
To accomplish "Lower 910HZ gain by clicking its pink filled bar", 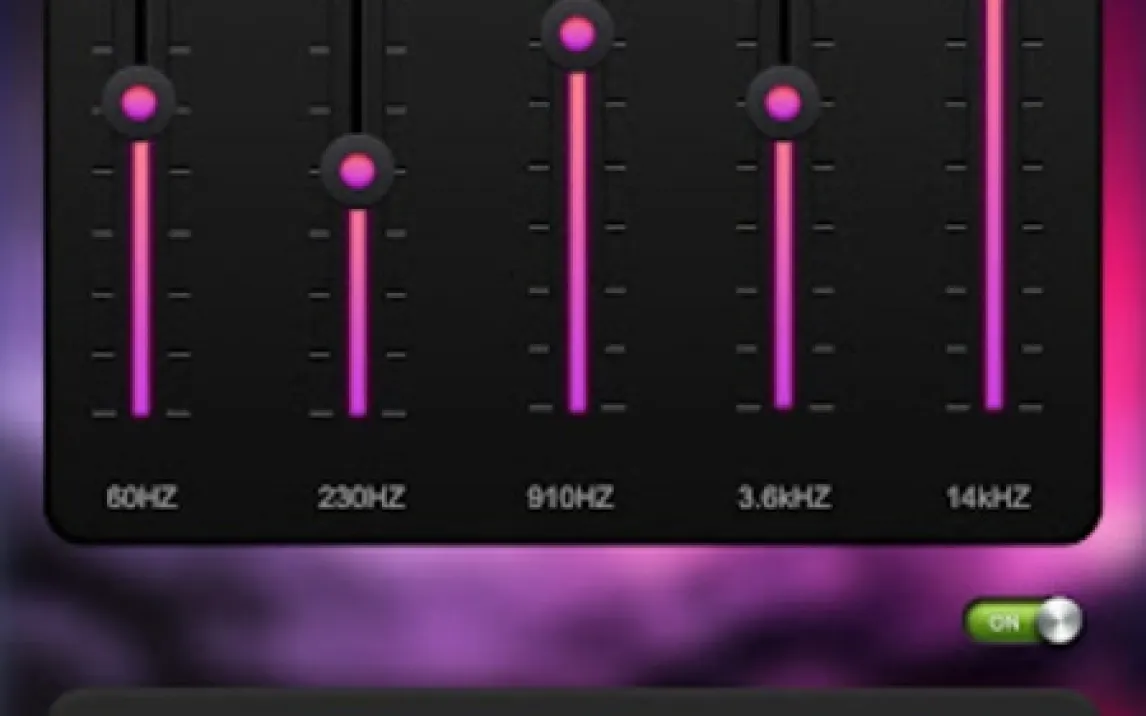I will 577,243.
